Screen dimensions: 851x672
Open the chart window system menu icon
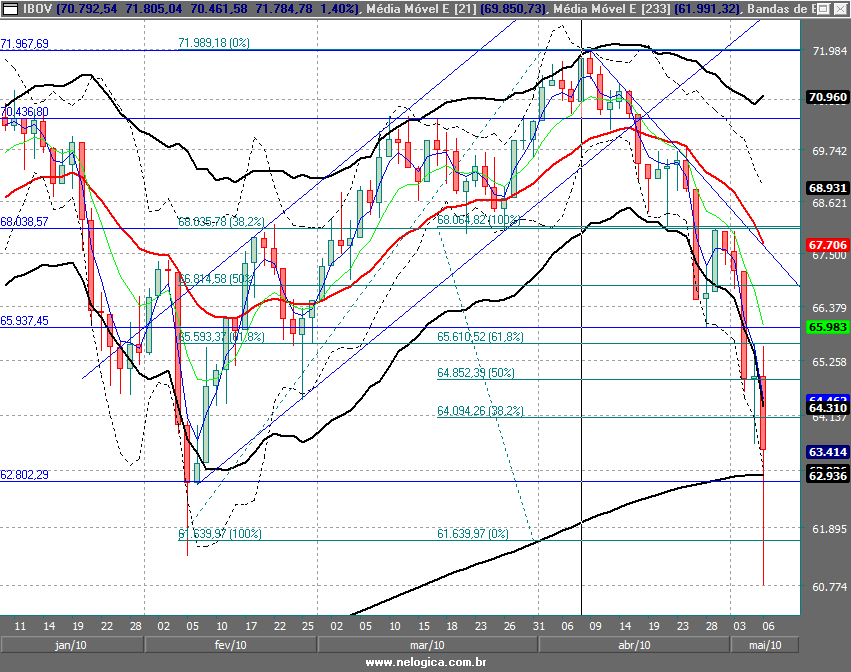pos(10,8)
